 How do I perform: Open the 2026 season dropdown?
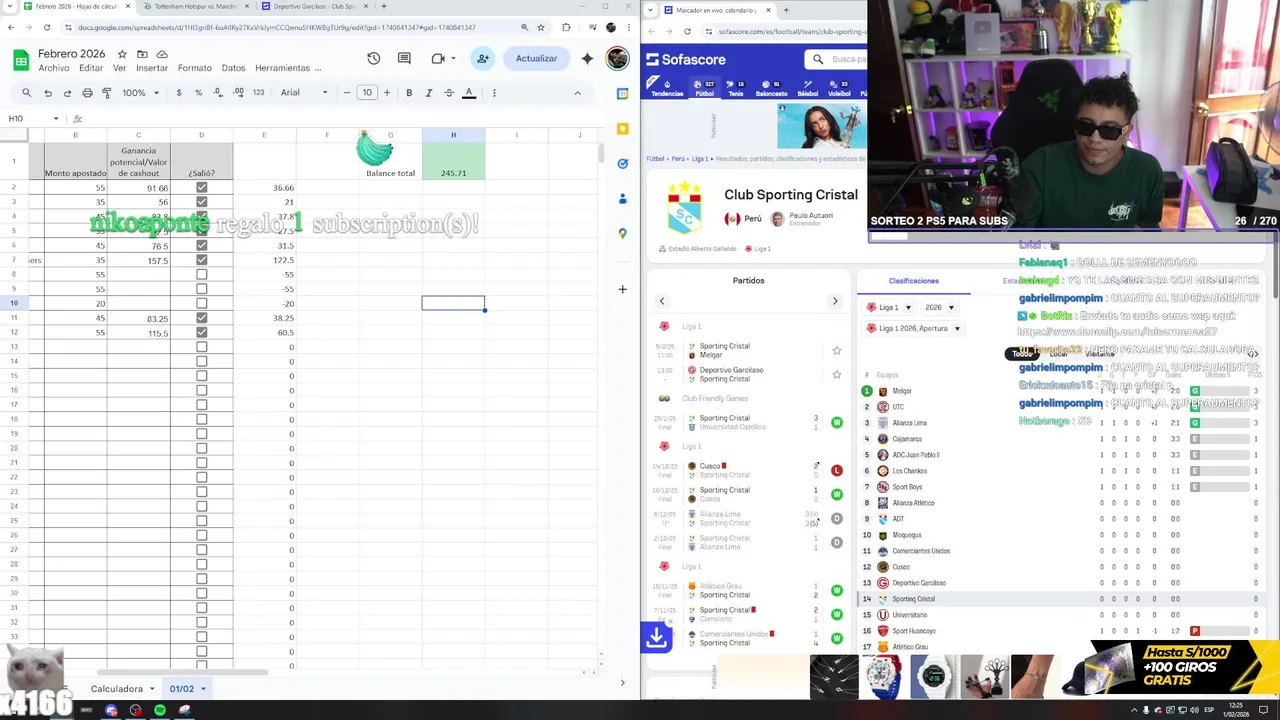tap(938, 307)
